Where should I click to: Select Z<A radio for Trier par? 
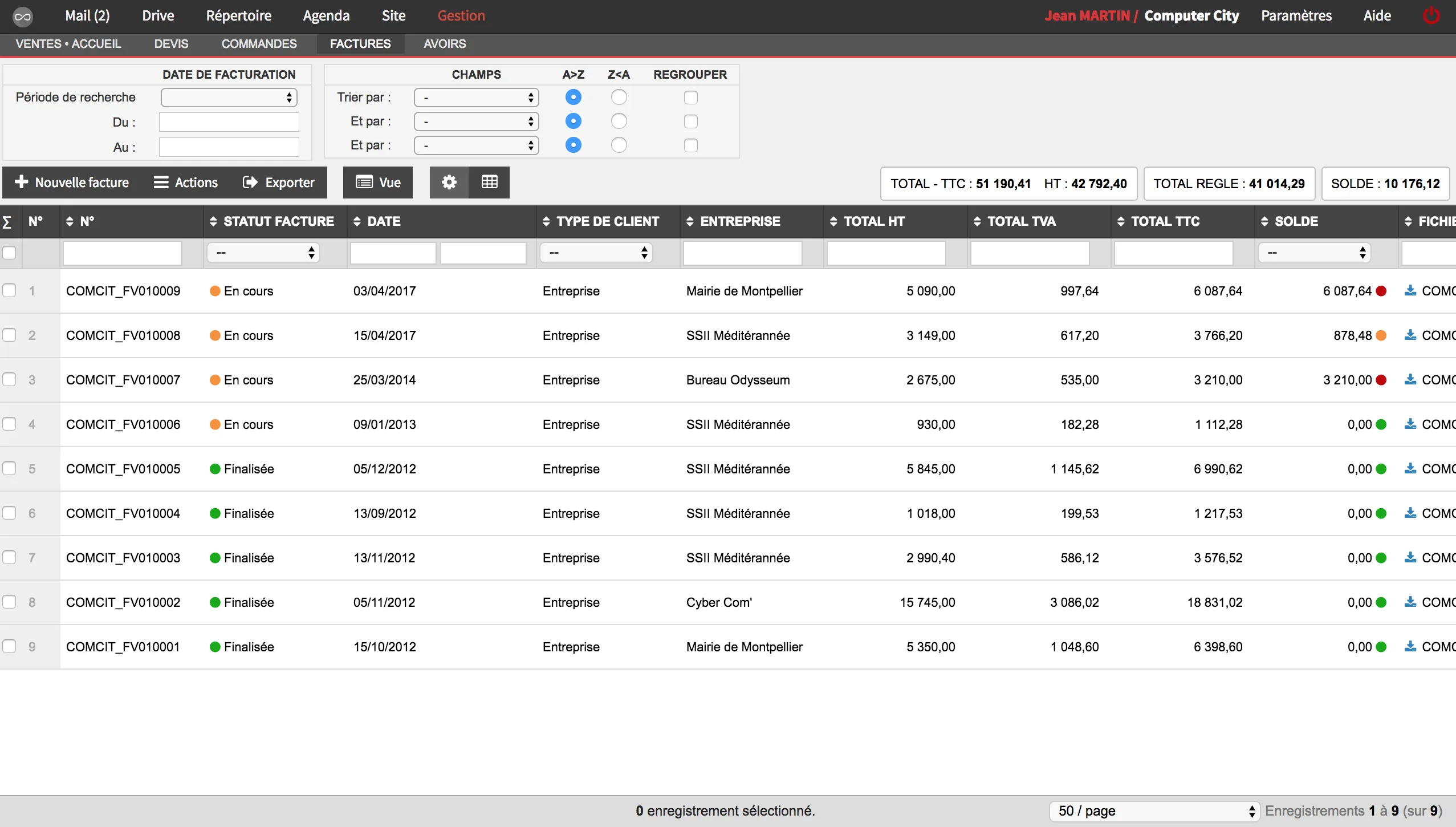tap(619, 98)
